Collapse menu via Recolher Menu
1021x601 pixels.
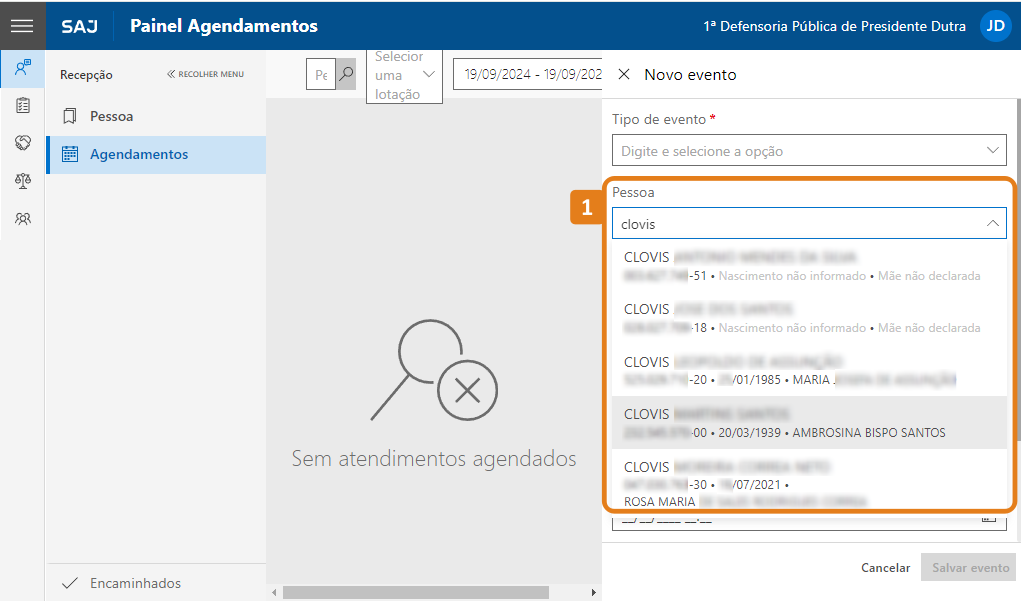[x=205, y=74]
